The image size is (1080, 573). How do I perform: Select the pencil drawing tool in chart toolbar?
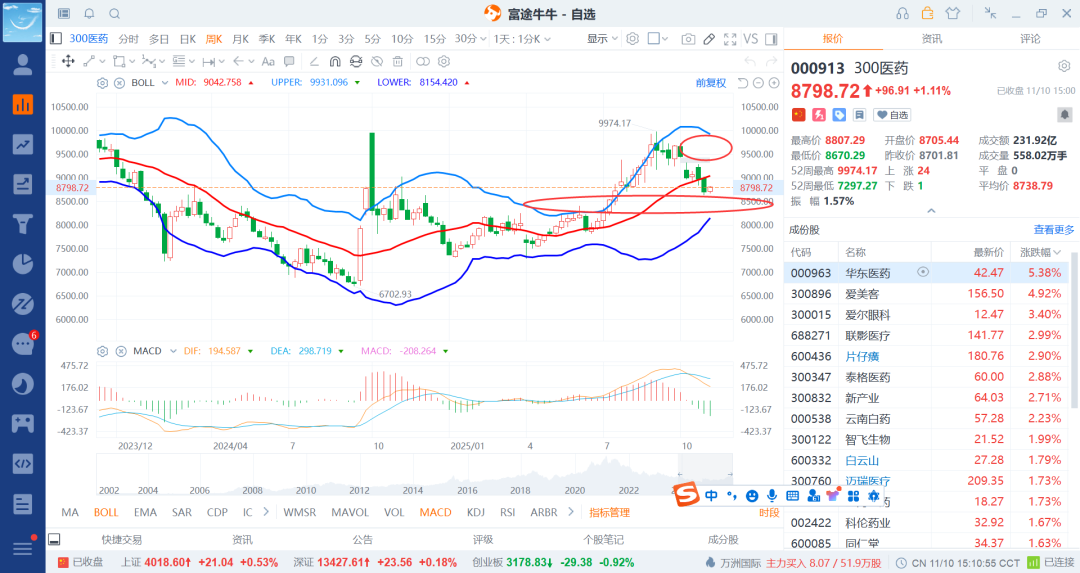709,39
